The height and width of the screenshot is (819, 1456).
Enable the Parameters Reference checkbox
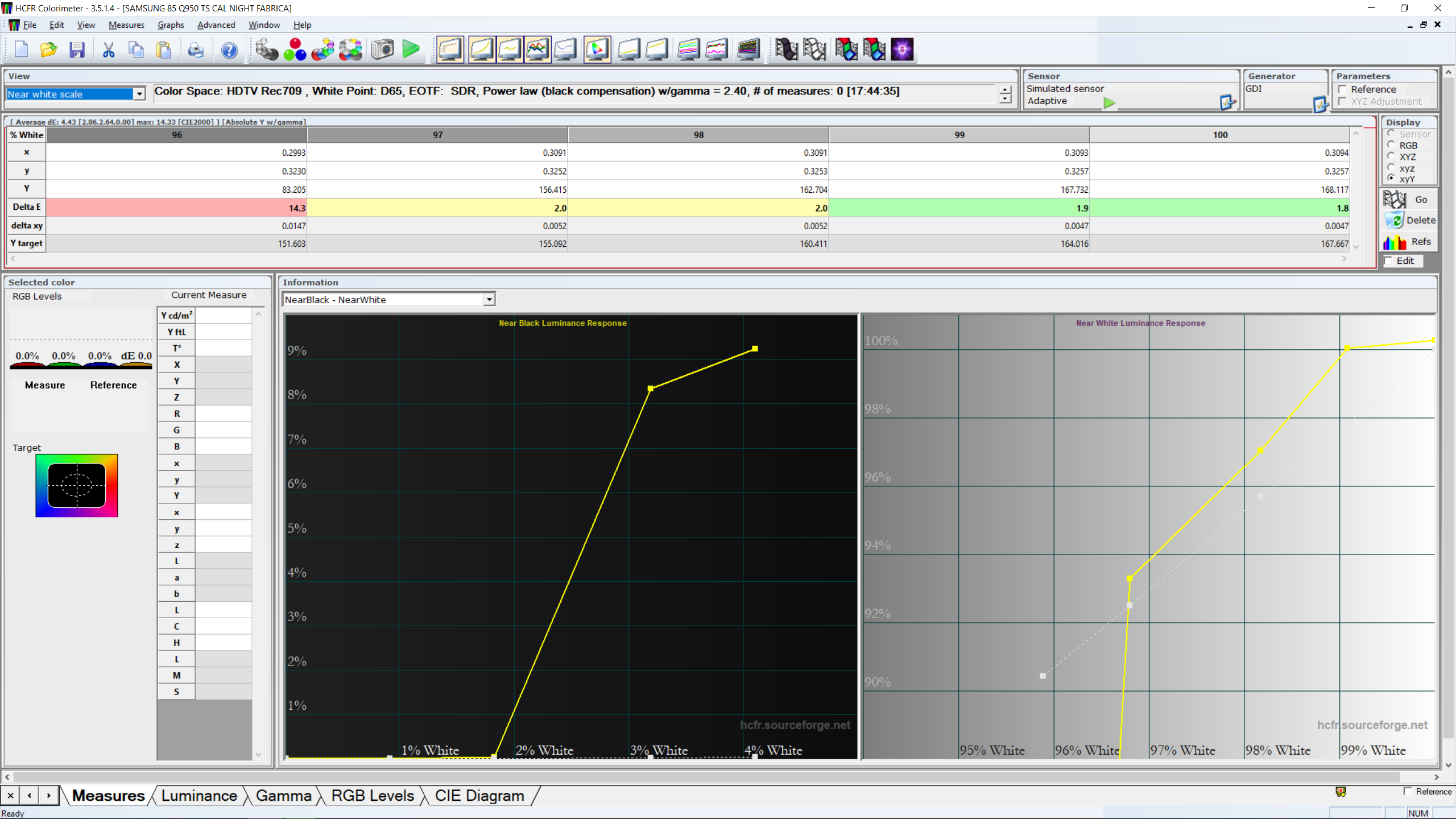pos(1343,89)
